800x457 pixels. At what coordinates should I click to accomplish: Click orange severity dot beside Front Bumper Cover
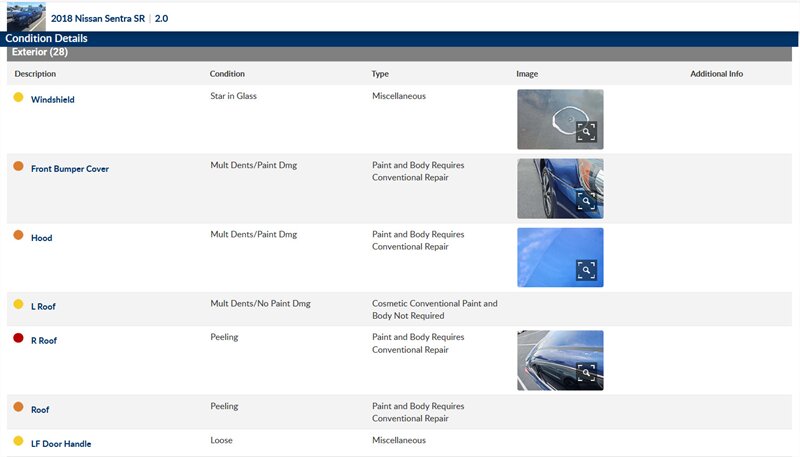click(18, 167)
